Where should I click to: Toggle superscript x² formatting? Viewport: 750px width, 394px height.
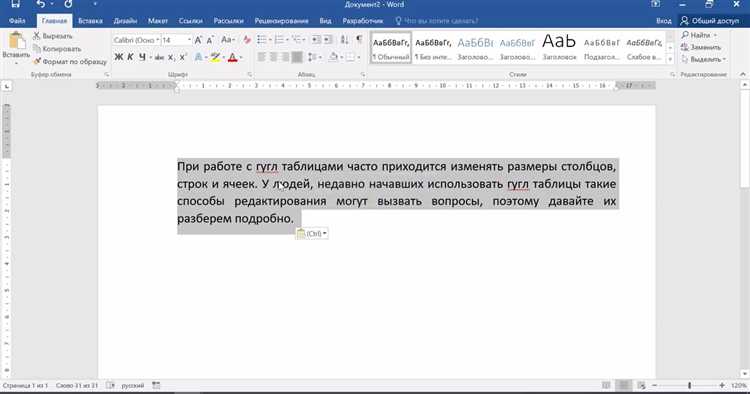182,57
